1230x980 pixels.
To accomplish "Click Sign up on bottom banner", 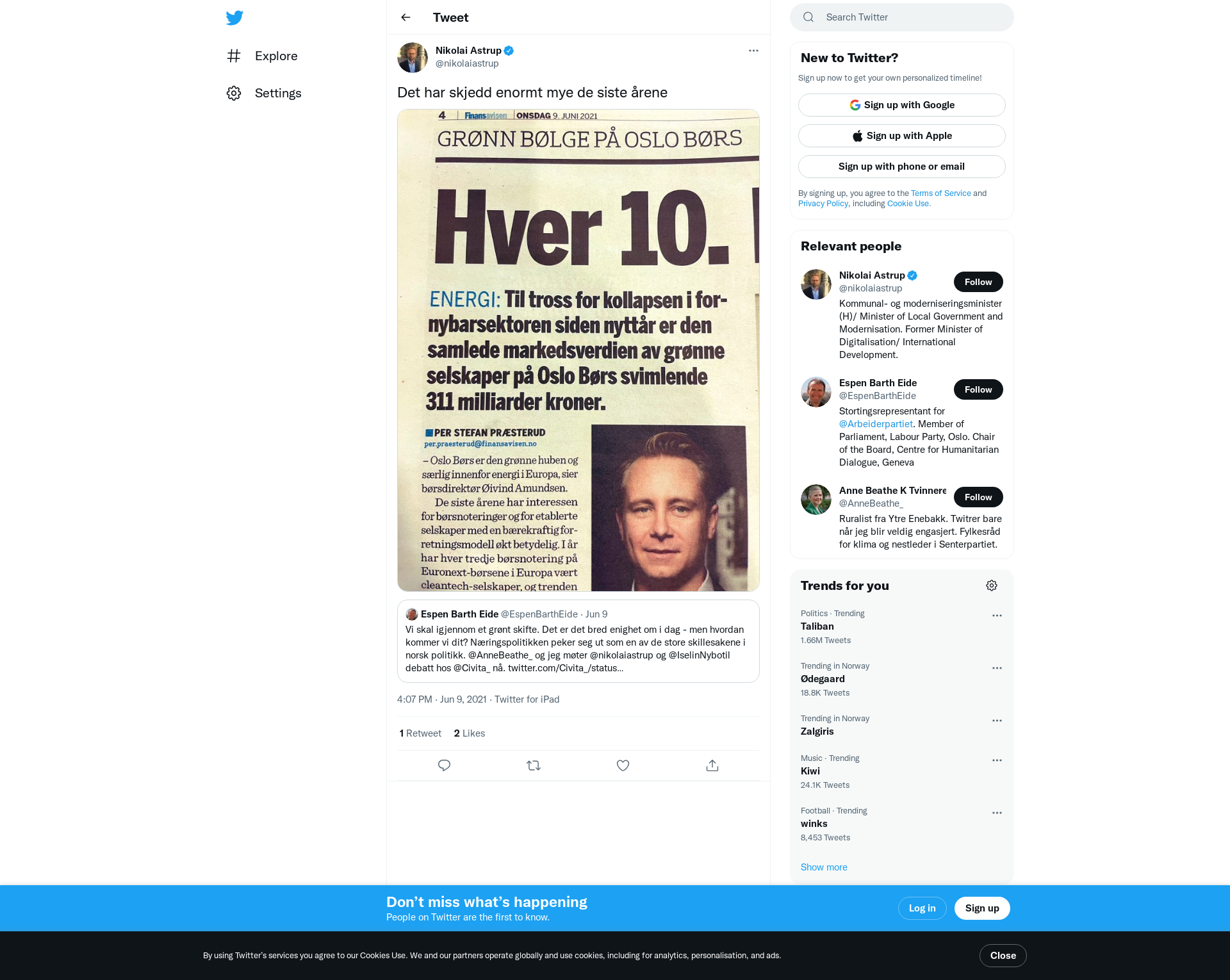I will pyautogui.click(x=982, y=908).
